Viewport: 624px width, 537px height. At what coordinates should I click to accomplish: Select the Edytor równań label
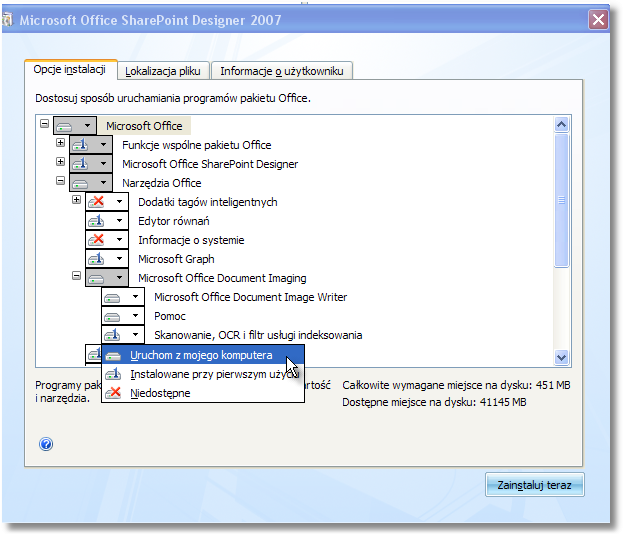coord(174,221)
